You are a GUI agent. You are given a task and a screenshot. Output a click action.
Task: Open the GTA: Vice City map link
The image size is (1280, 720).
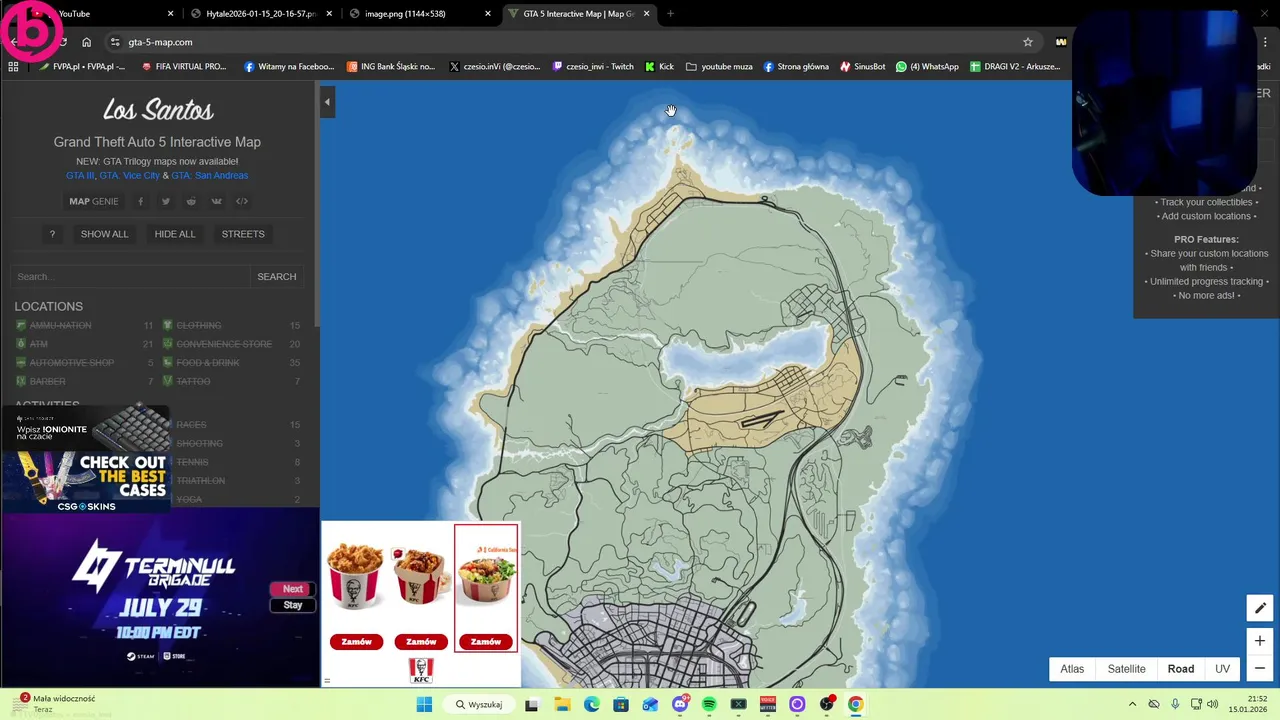129,175
